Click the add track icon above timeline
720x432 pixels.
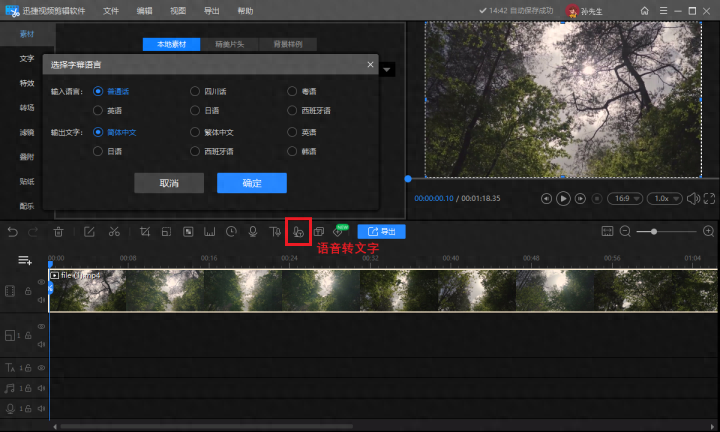tap(25, 260)
